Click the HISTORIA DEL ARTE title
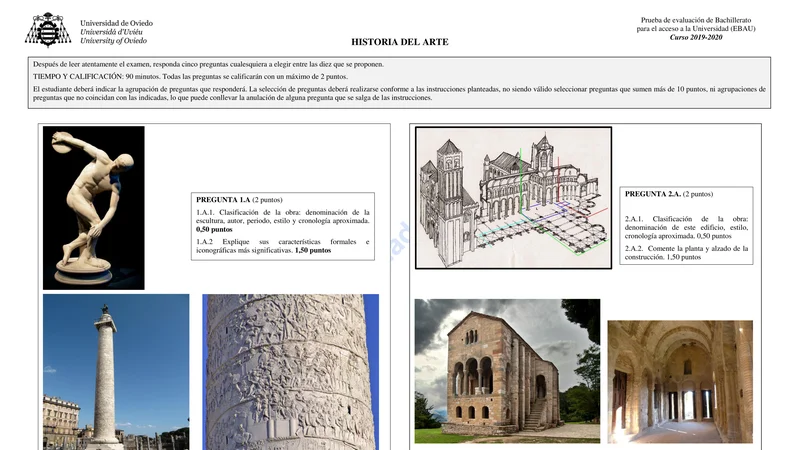 point(400,42)
